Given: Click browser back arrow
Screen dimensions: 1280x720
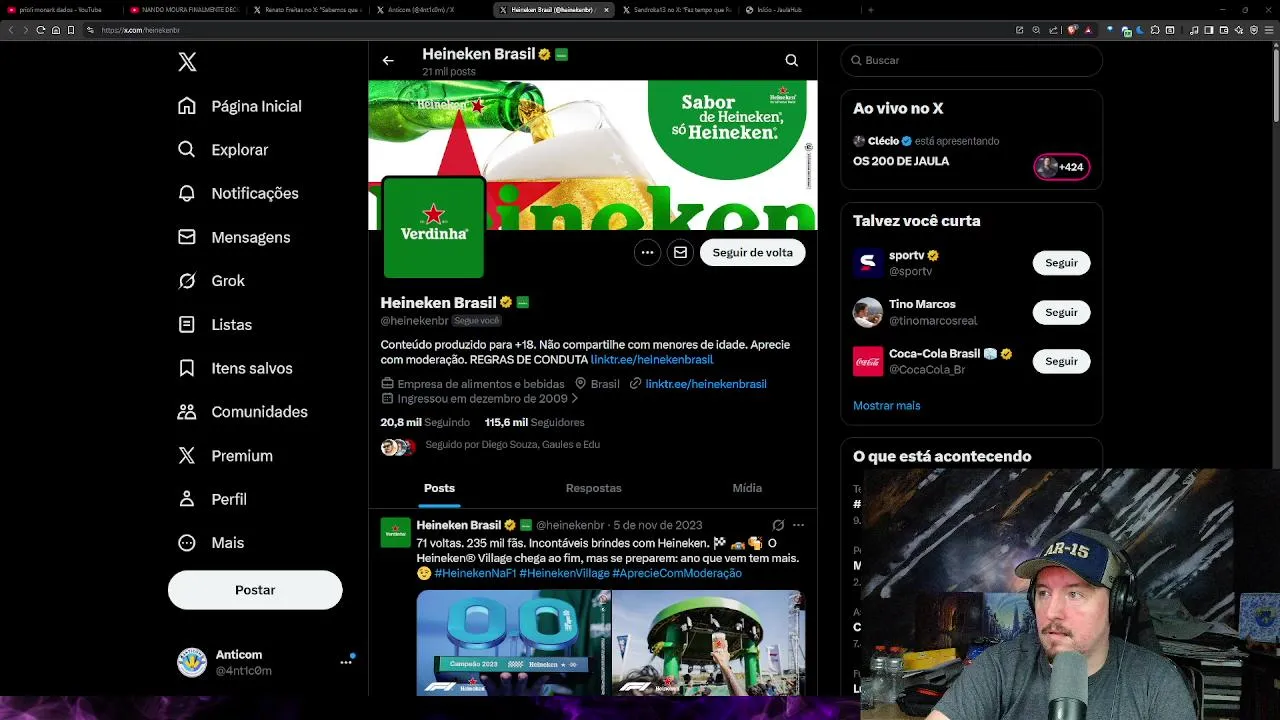Looking at the screenshot, I should tap(11, 30).
